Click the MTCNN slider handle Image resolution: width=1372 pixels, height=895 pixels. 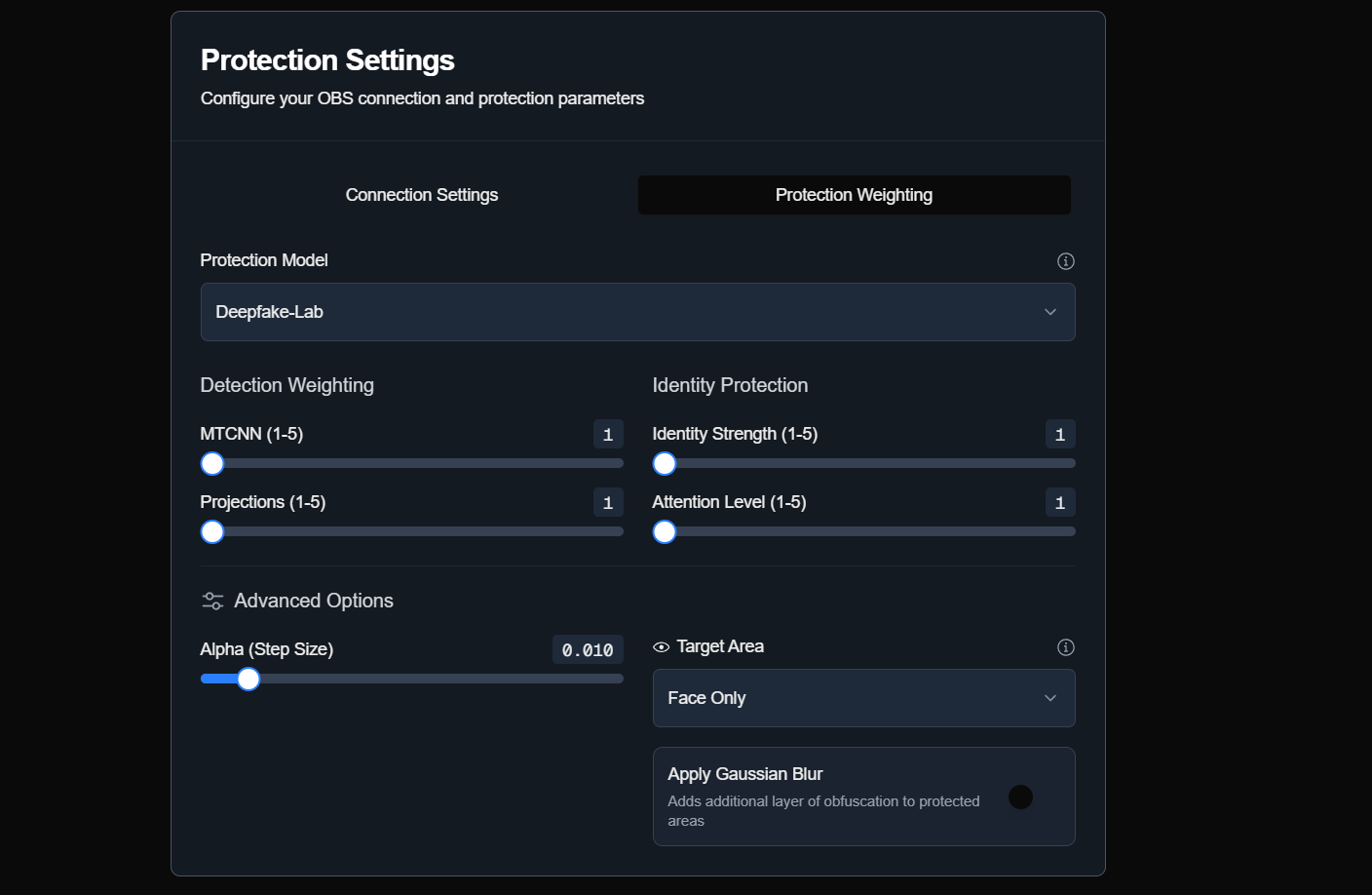(x=212, y=464)
